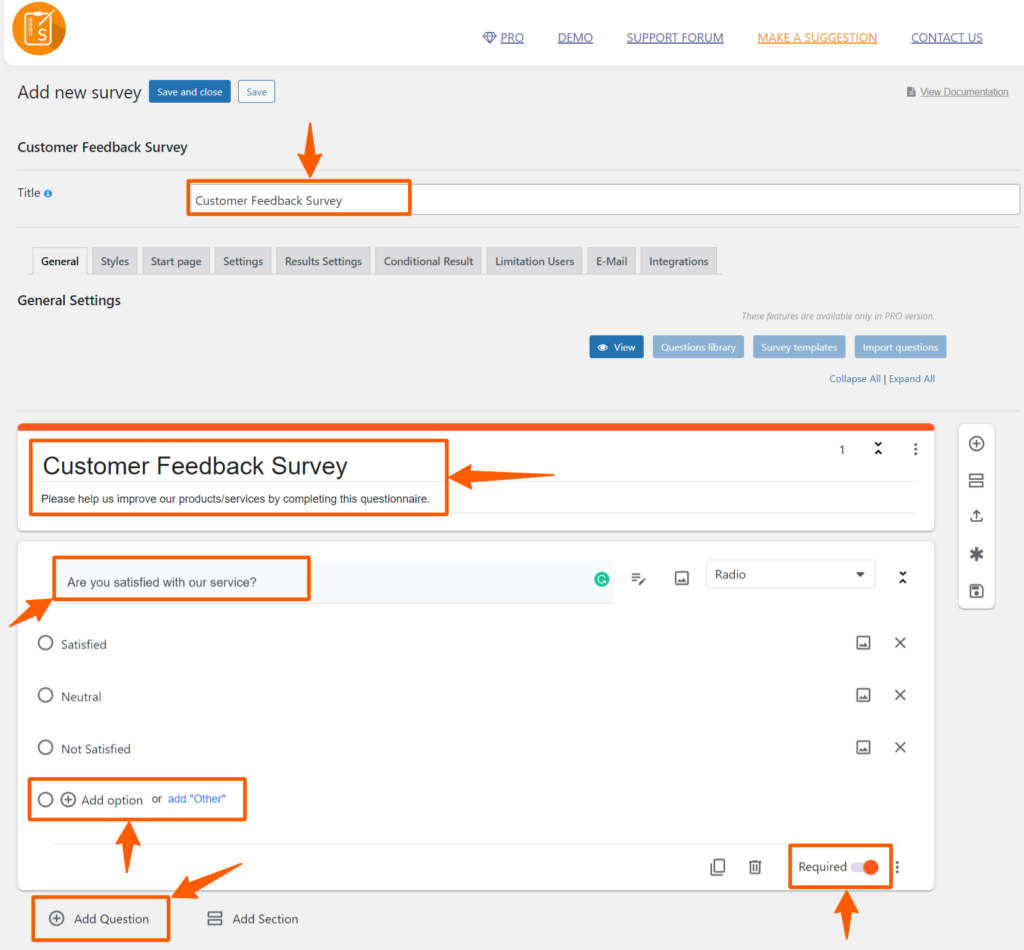The height and width of the screenshot is (950, 1024).
Task: Click the Survey Maker orange logo
Action: pyautogui.click(x=39, y=29)
